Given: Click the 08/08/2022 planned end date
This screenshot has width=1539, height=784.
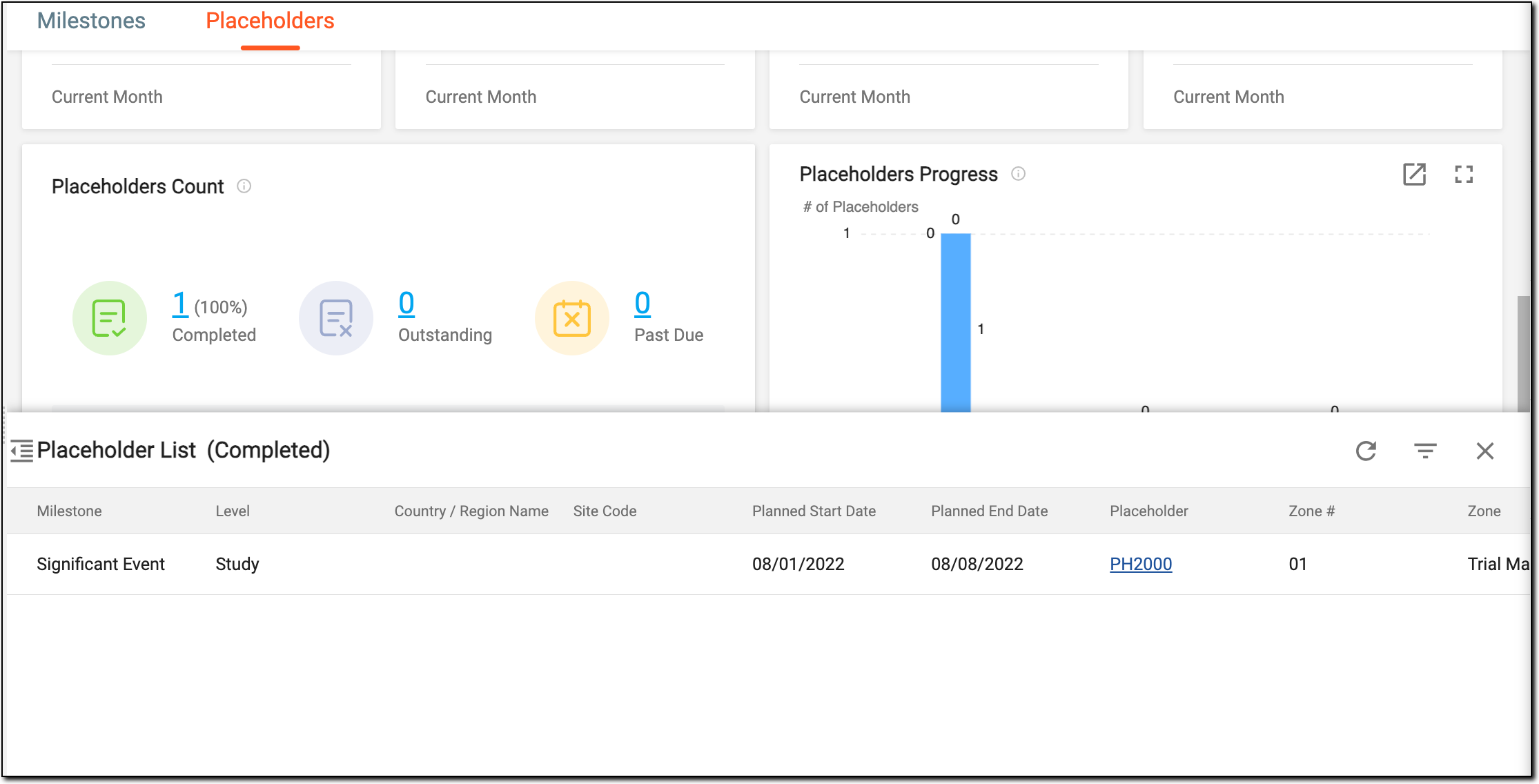Looking at the screenshot, I should [977, 565].
